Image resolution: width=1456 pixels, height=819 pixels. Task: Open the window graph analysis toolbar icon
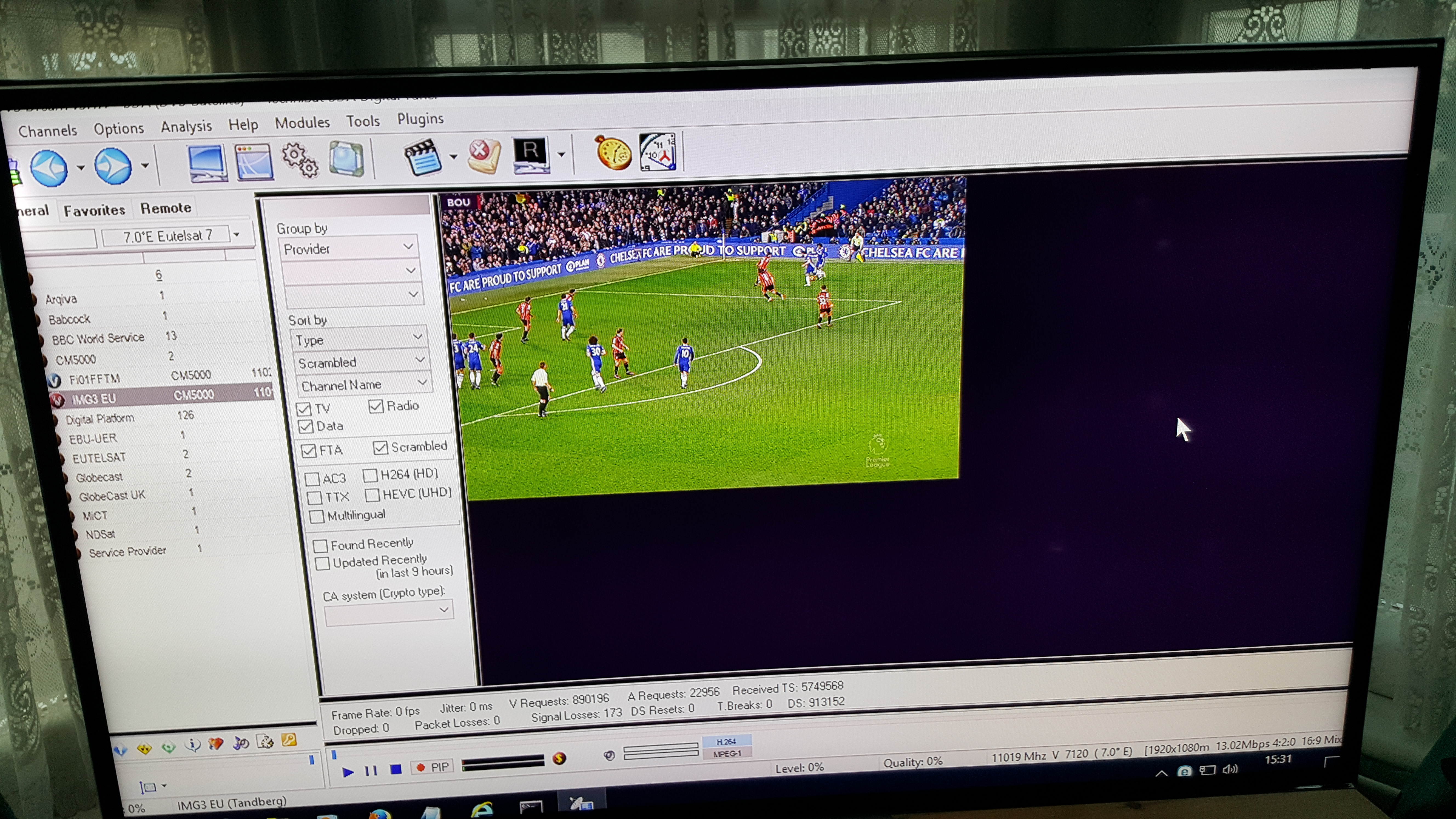254,162
